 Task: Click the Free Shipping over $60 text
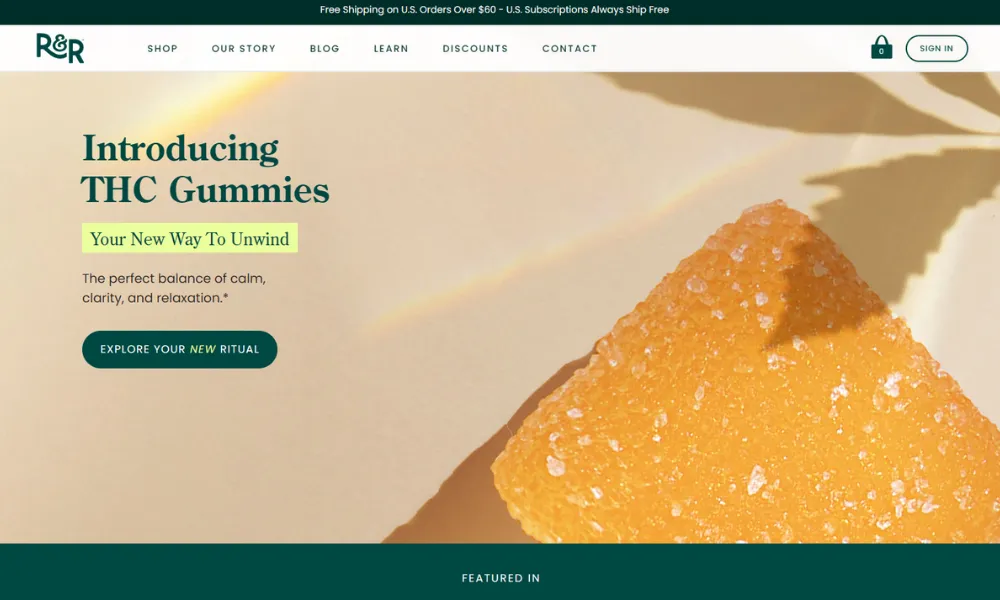tap(408, 10)
